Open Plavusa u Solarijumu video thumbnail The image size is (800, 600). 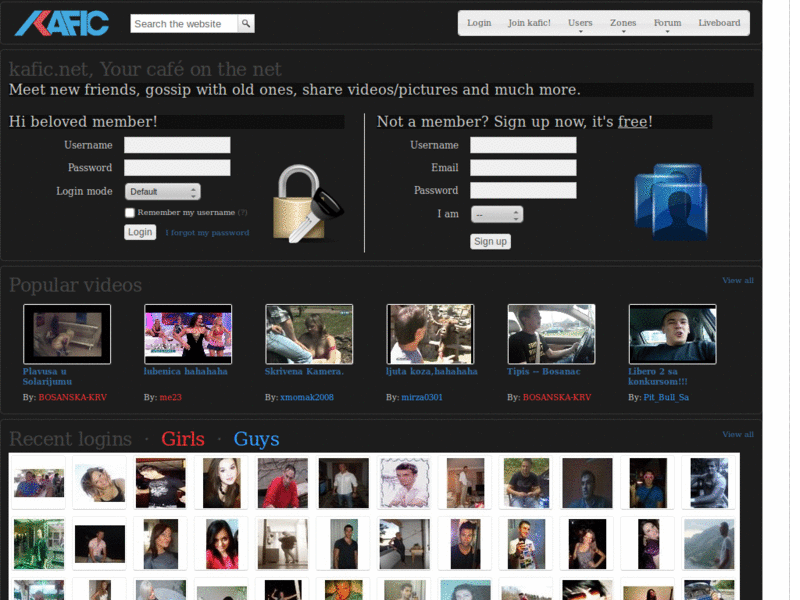[67, 334]
